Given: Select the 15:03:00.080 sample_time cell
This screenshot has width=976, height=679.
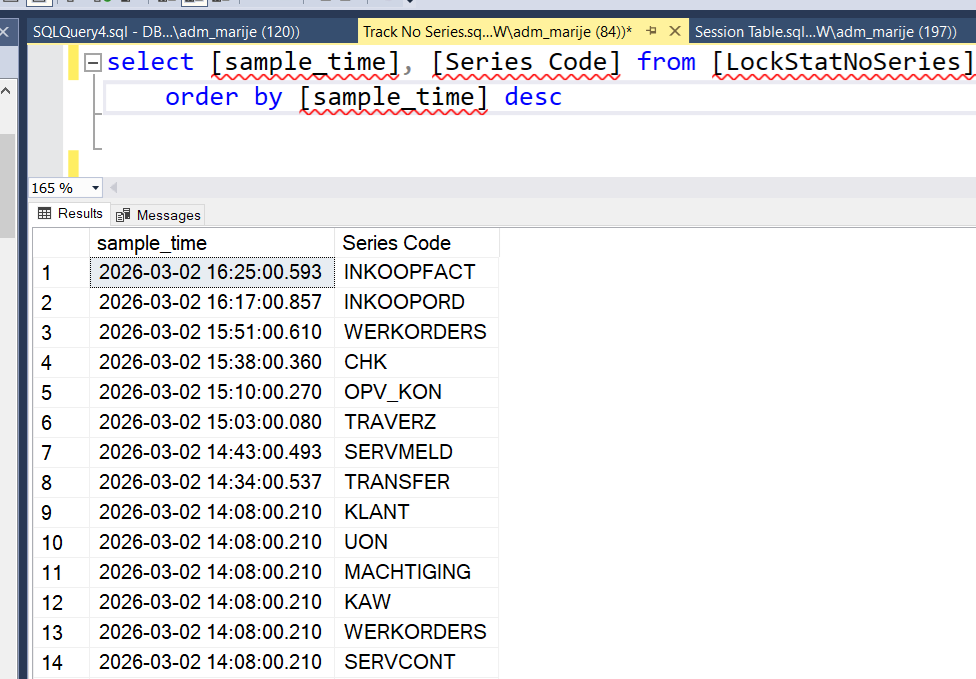Looking at the screenshot, I should pyautogui.click(x=211, y=422).
